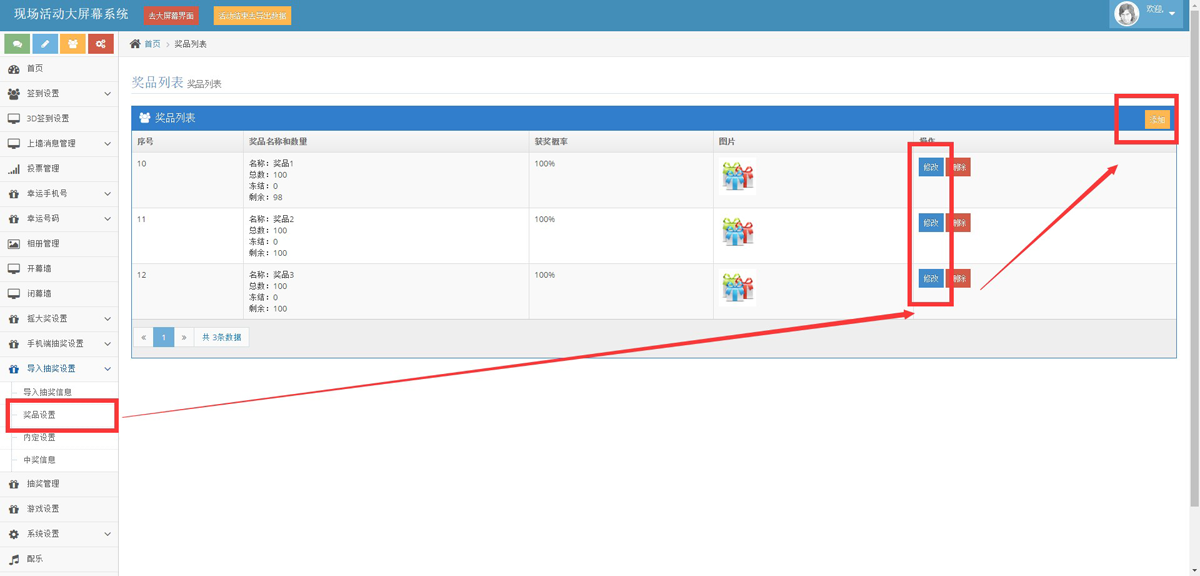Screen dimensions: 1200x576
Task: Click 添加 button to add prize
Action: point(1157,119)
